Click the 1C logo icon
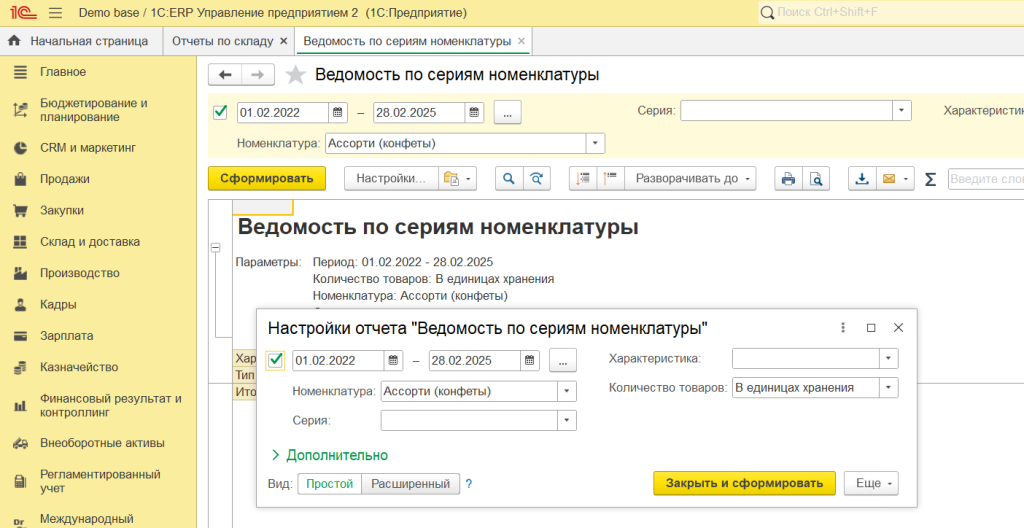The height and width of the screenshot is (528, 1024). tap(24, 12)
